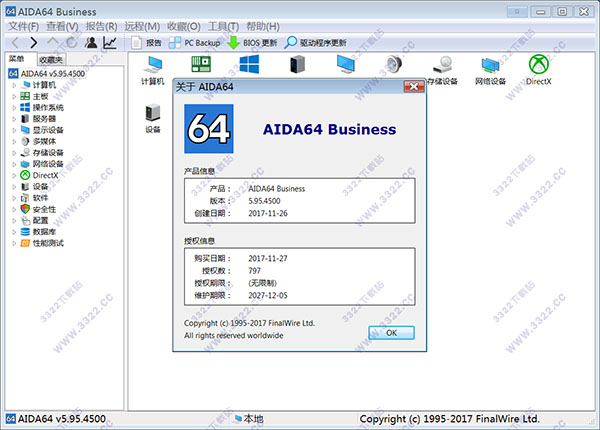Click 驱动程序更新 toolbar button
600x430 pixels.
(x=316, y=42)
